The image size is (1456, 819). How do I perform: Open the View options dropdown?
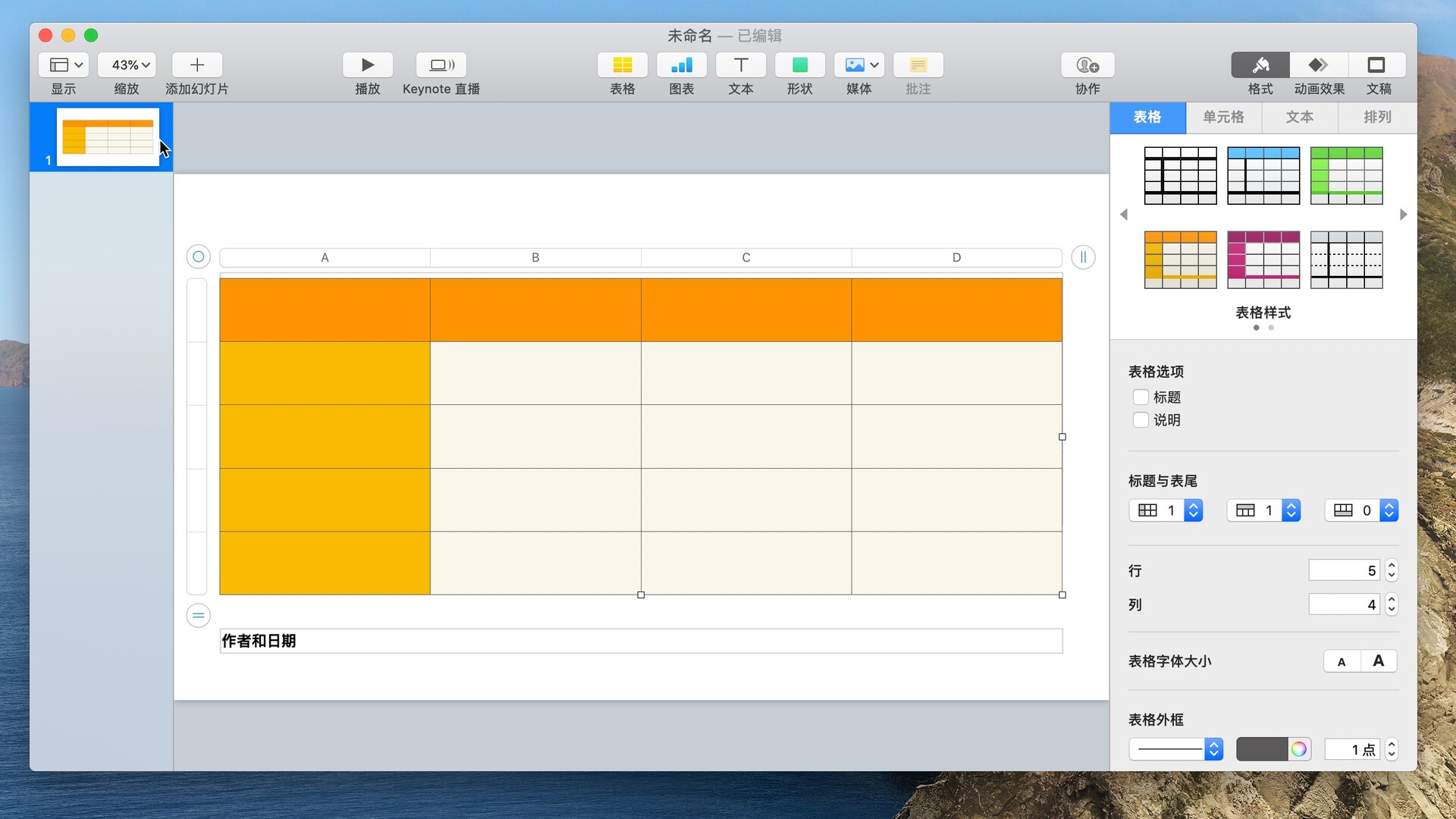coord(64,65)
